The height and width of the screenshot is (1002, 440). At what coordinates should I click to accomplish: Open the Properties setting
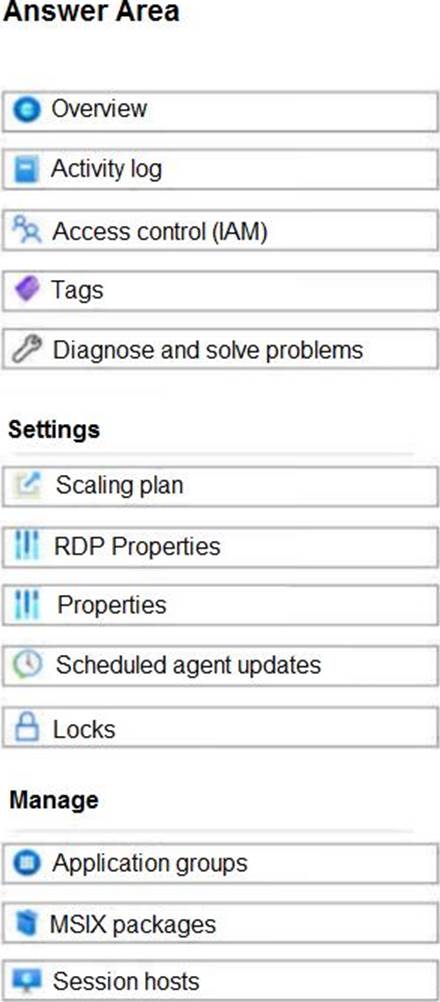(x=220, y=605)
